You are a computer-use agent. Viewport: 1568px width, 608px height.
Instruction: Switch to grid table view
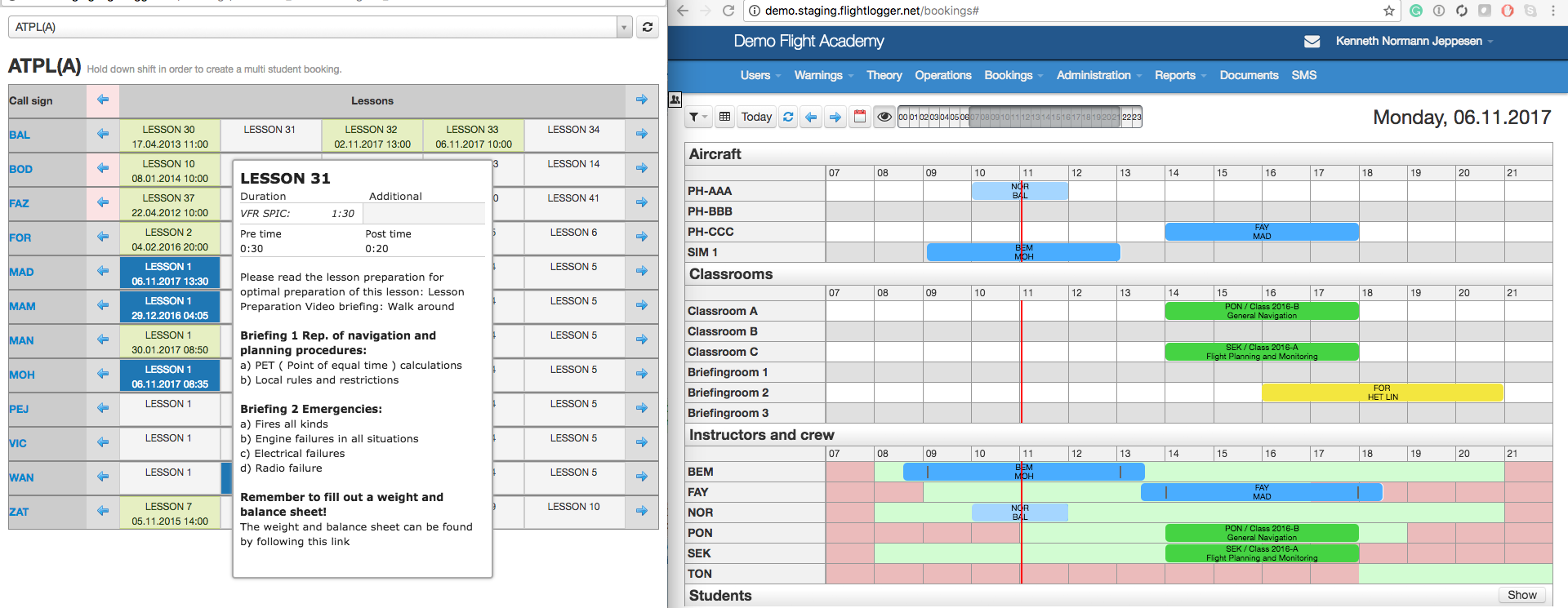click(724, 117)
